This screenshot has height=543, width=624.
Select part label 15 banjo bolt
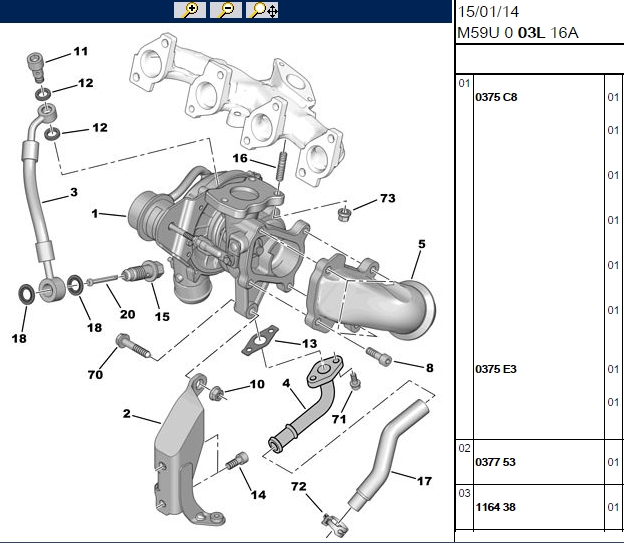[x=162, y=316]
